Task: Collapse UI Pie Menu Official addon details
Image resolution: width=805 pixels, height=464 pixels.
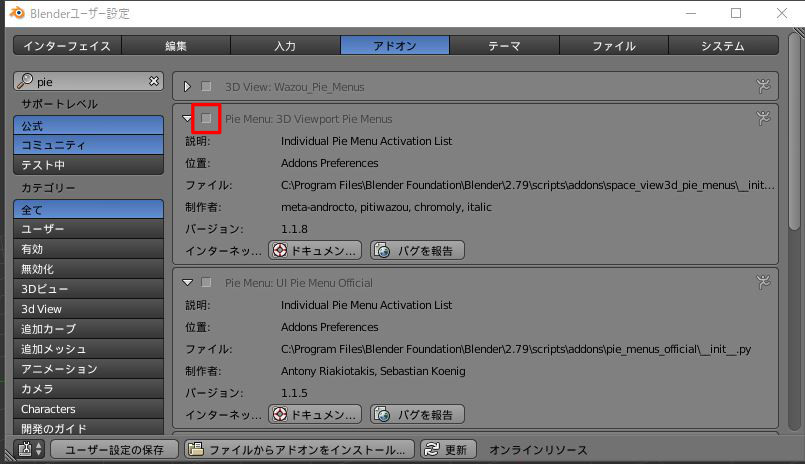Action: pos(187,282)
